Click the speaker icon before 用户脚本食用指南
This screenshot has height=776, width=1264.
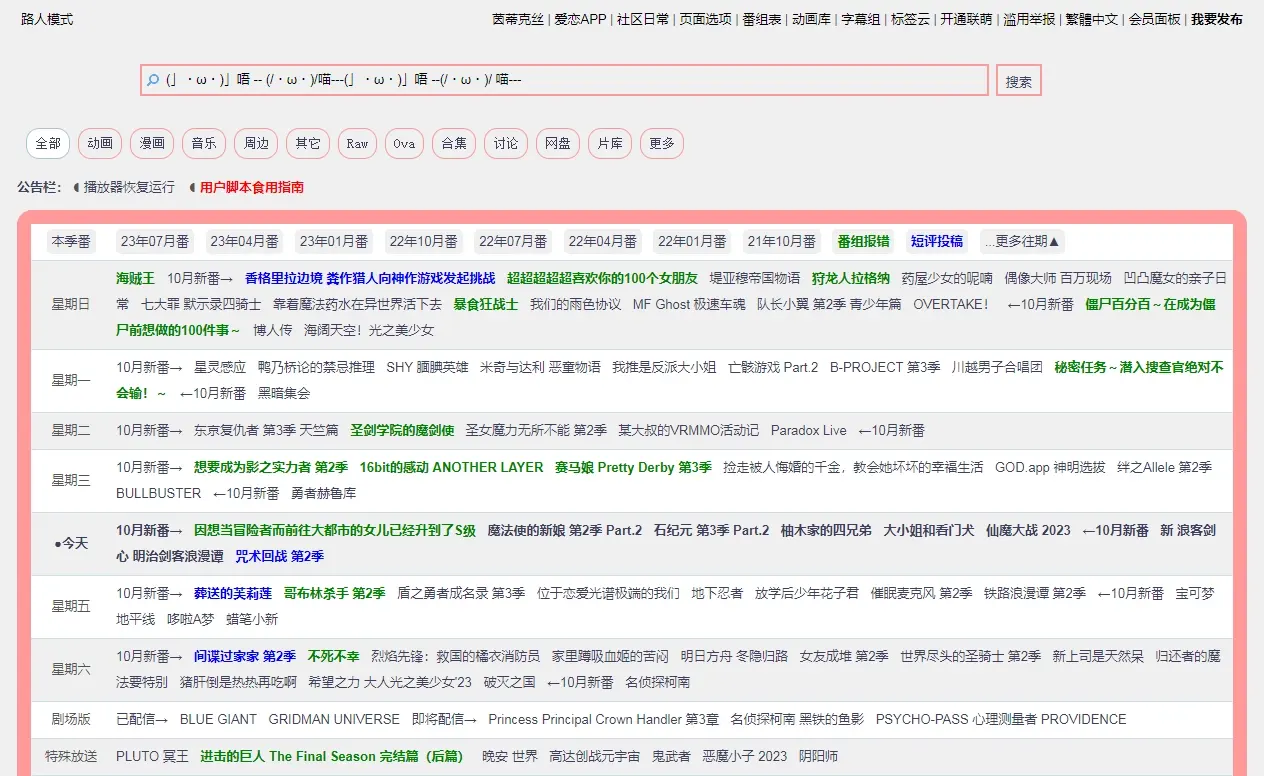(192, 187)
